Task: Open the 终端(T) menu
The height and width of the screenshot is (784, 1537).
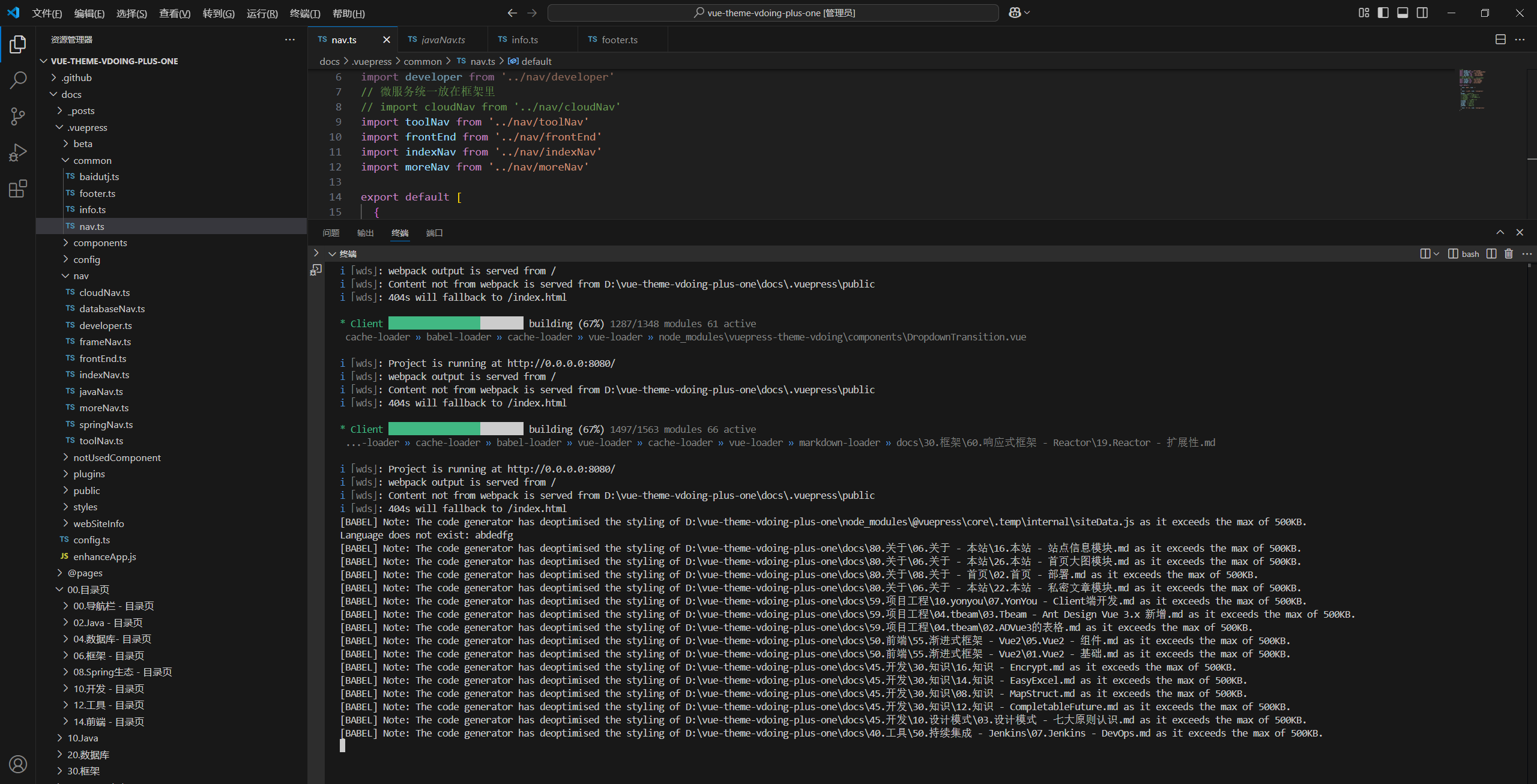Action: coord(305,13)
